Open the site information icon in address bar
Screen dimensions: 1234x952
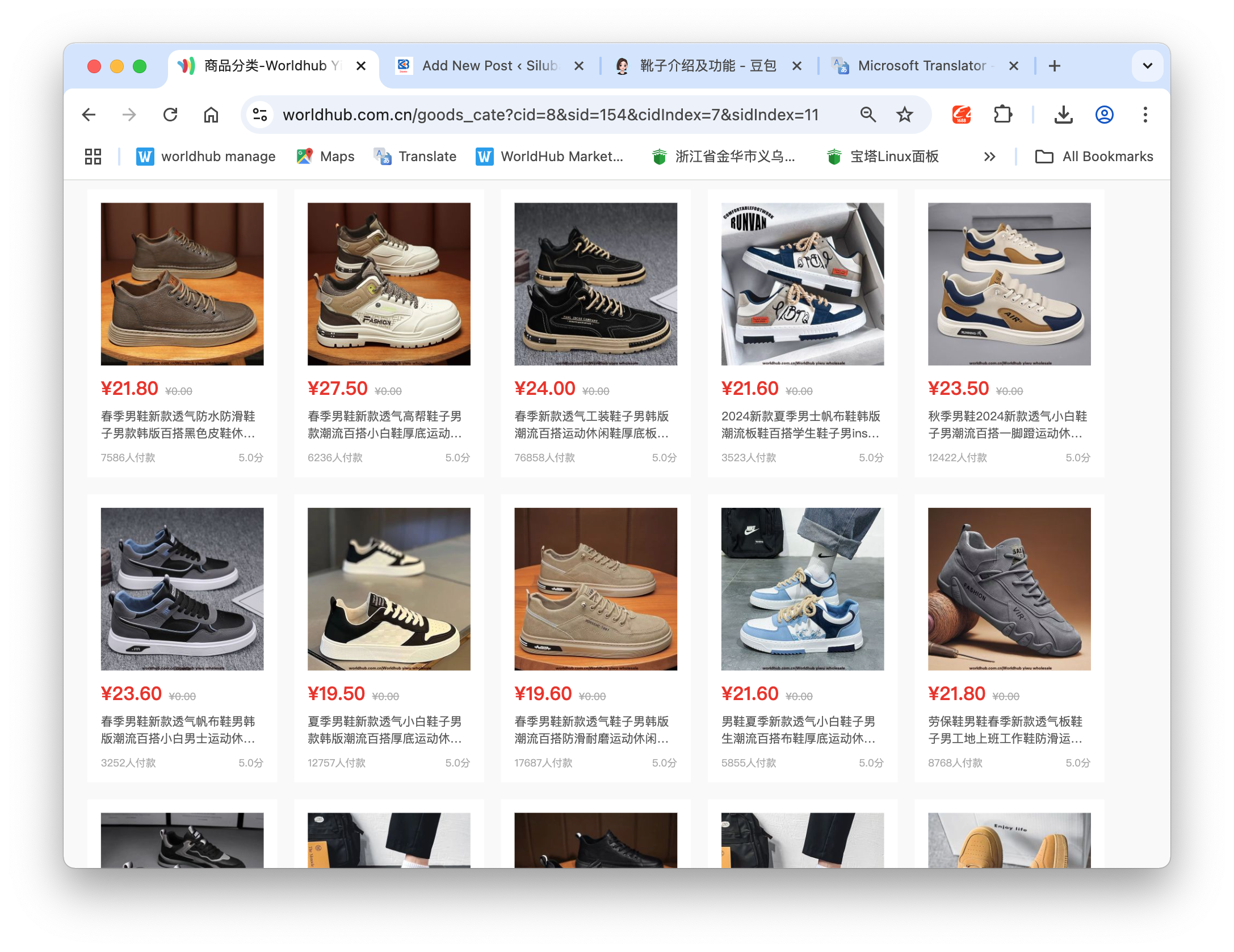(260, 115)
